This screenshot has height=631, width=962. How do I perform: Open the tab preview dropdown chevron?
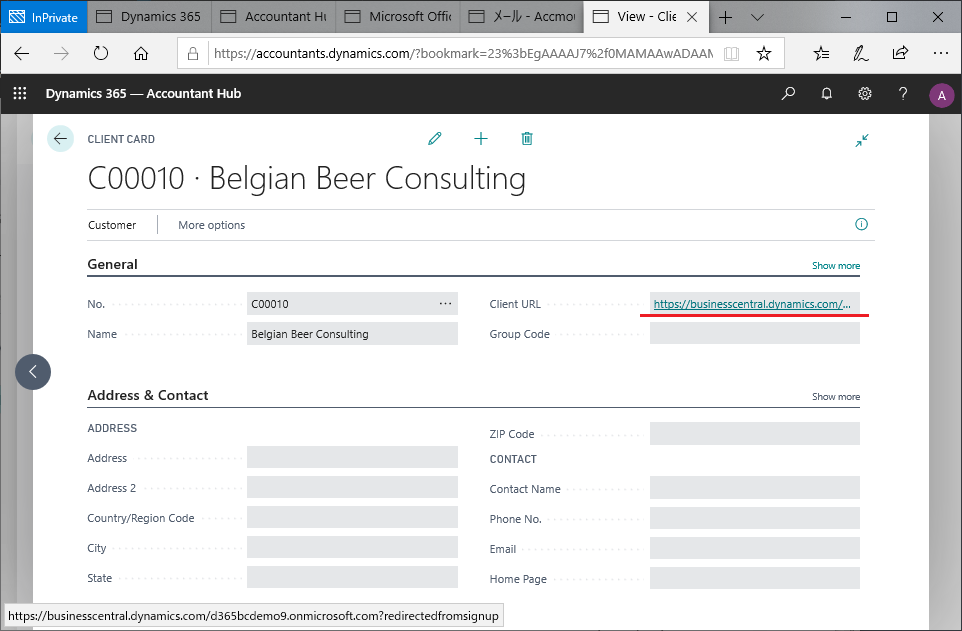tap(758, 17)
